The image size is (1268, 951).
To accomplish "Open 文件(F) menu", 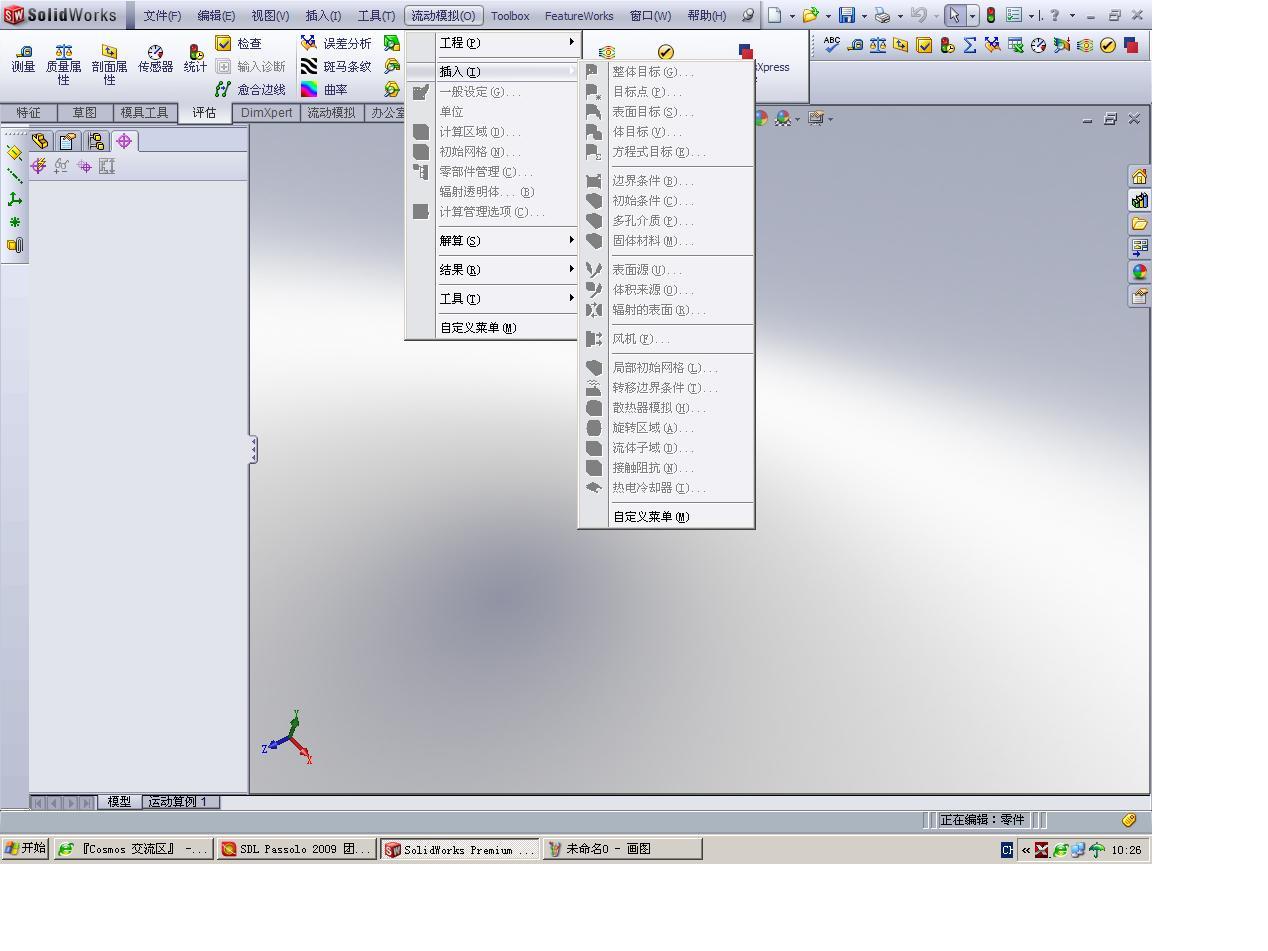I will click(162, 16).
